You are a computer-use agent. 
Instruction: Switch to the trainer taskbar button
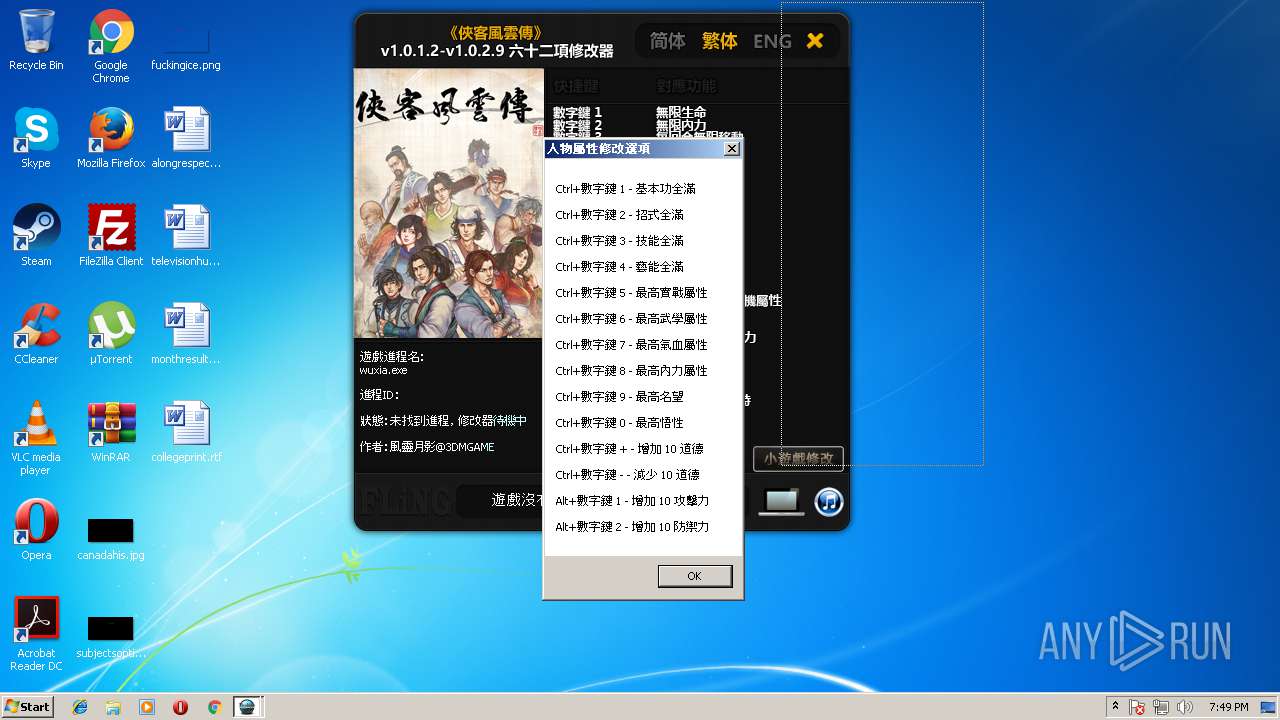pos(247,707)
